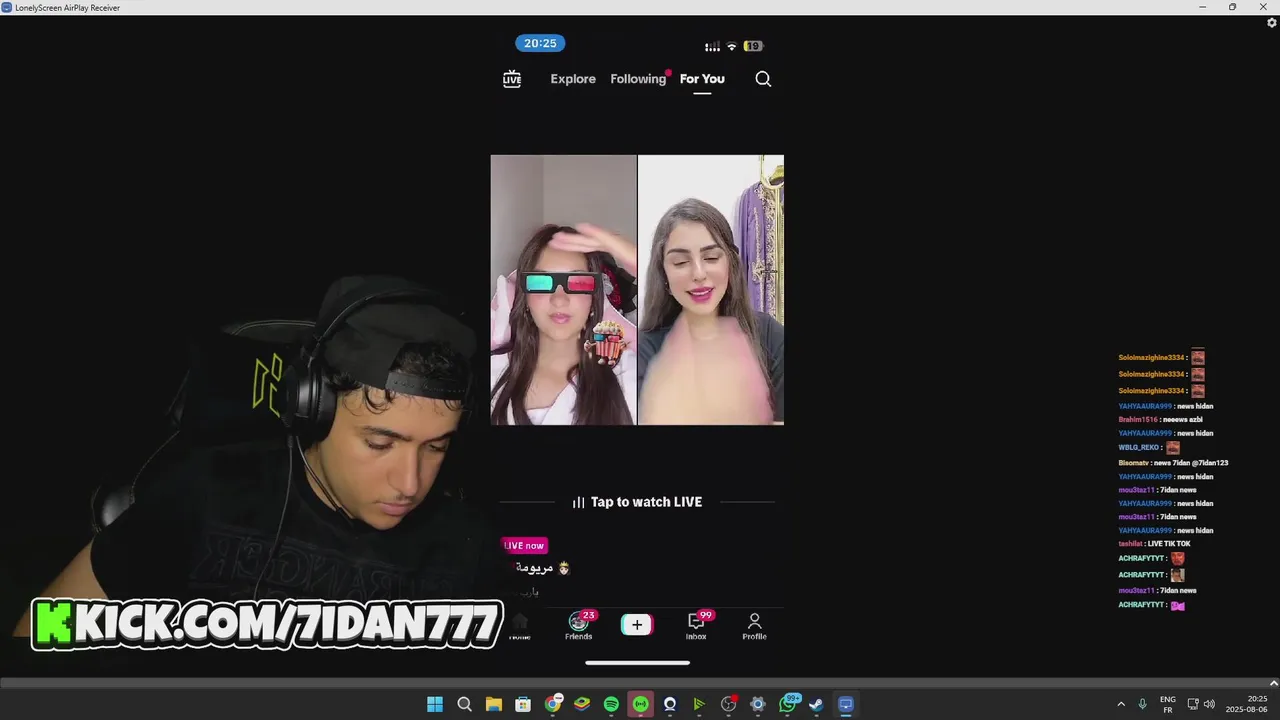Screen dimensions: 1280x720
Task: Tap the plus create post button
Action: tap(637, 625)
